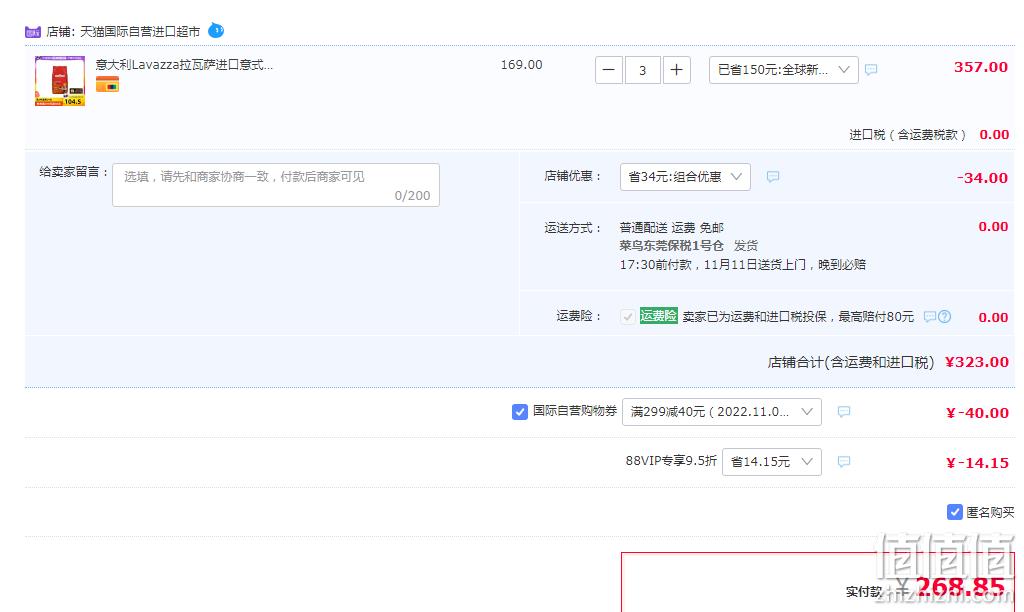Click the green 运费险 badge

click(658, 315)
